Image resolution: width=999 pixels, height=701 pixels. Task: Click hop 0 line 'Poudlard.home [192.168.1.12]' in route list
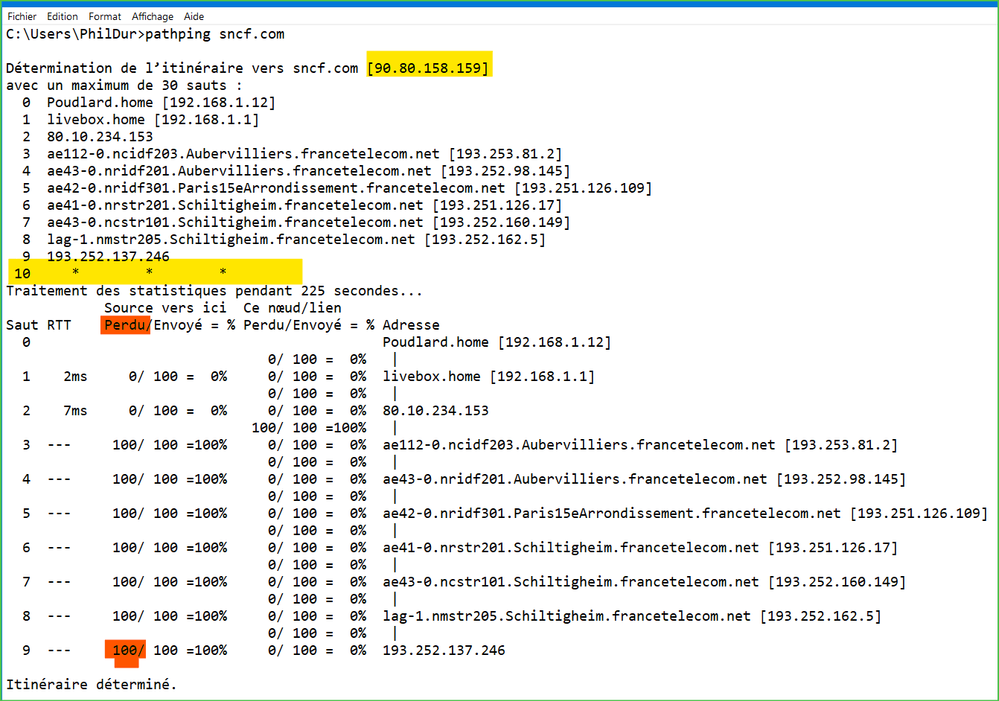(x=161, y=103)
